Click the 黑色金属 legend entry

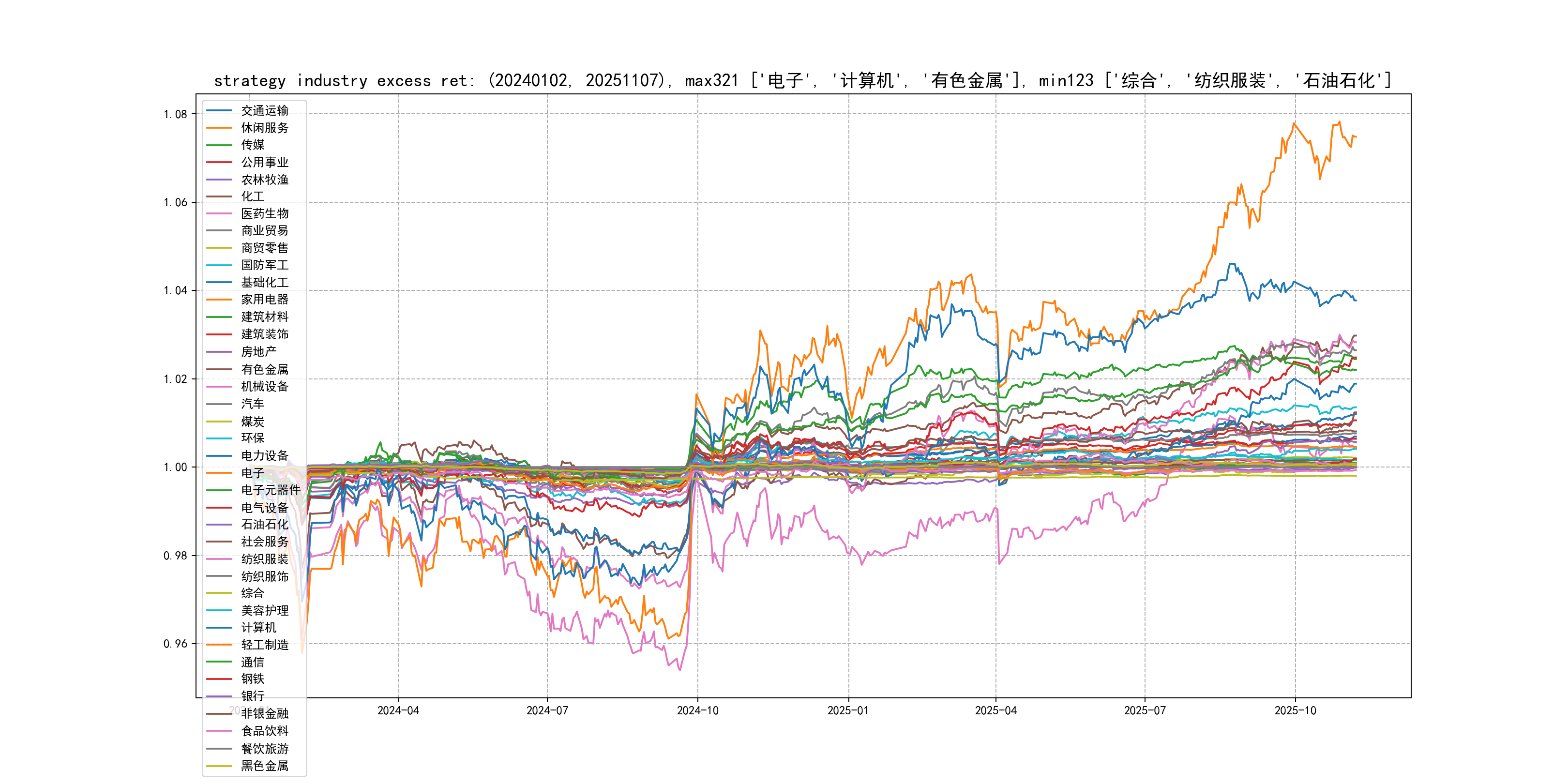coord(264,766)
